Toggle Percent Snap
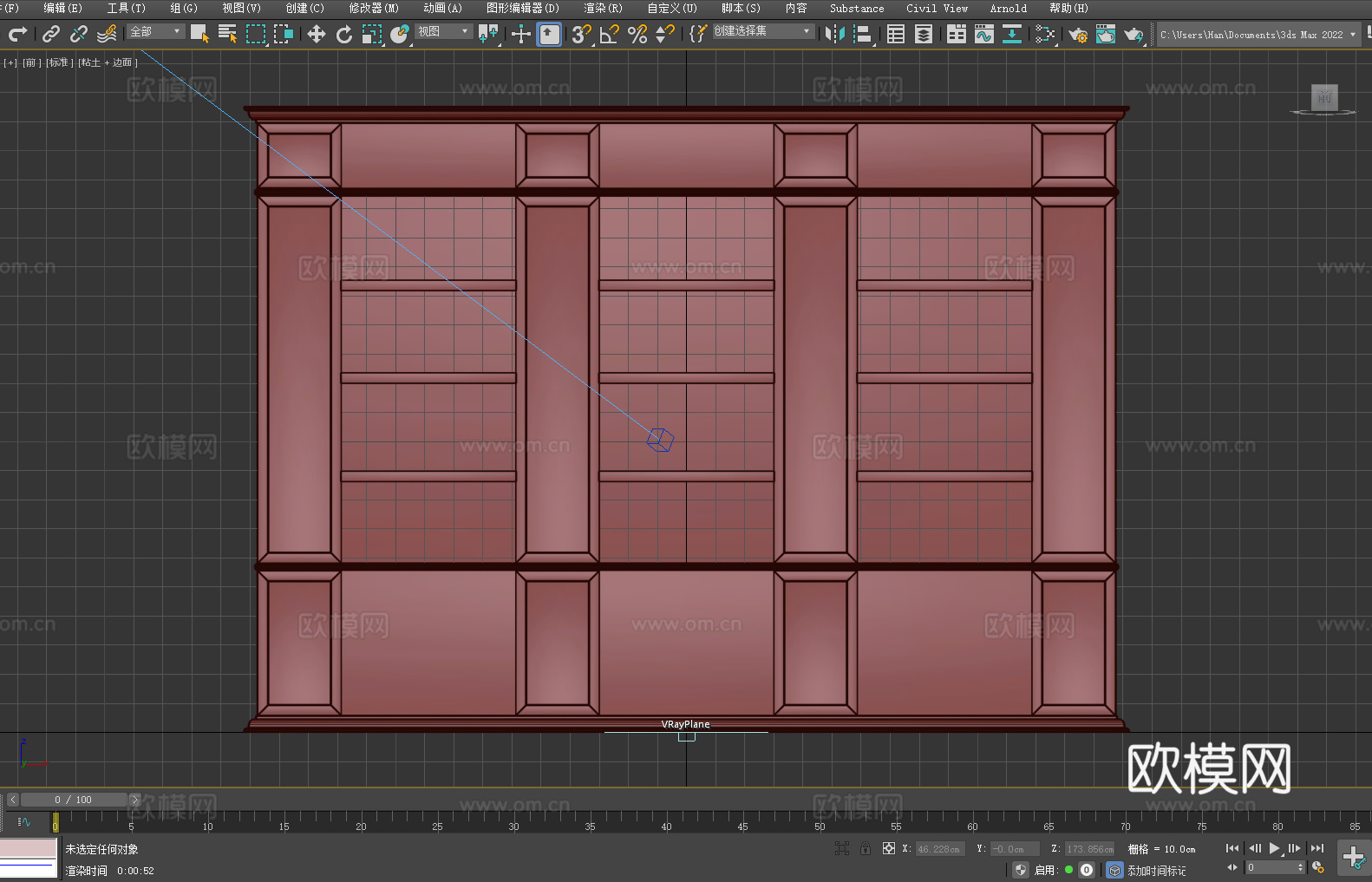Image resolution: width=1372 pixels, height=882 pixels. (x=637, y=34)
